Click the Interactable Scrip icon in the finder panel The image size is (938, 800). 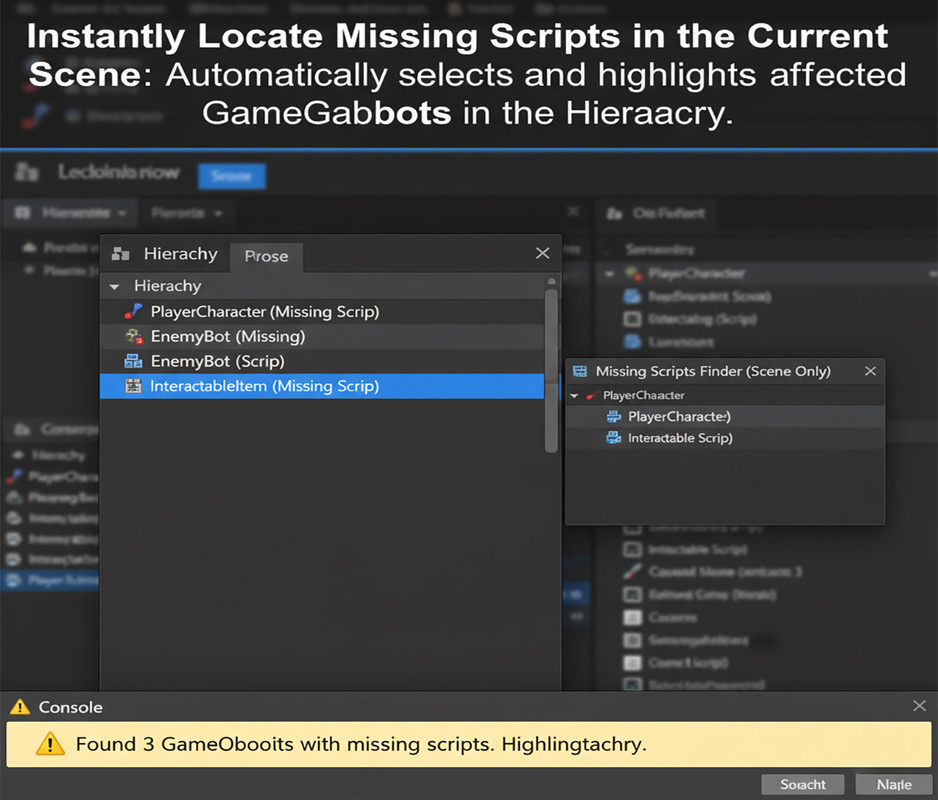612,438
